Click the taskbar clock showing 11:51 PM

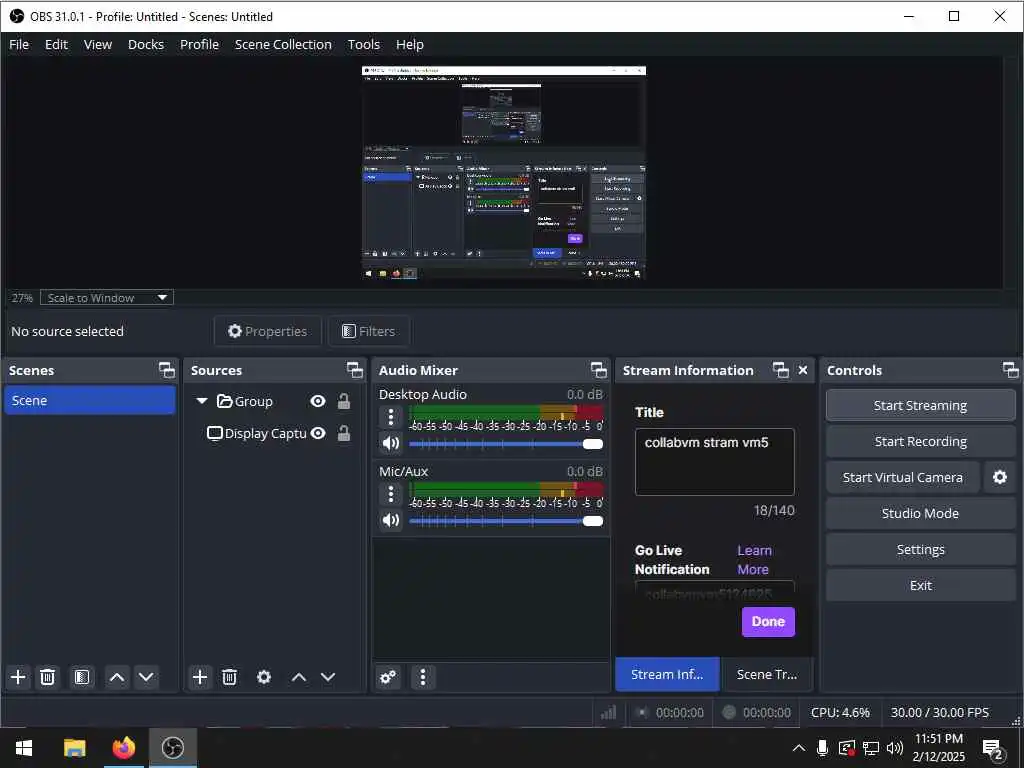[938, 747]
